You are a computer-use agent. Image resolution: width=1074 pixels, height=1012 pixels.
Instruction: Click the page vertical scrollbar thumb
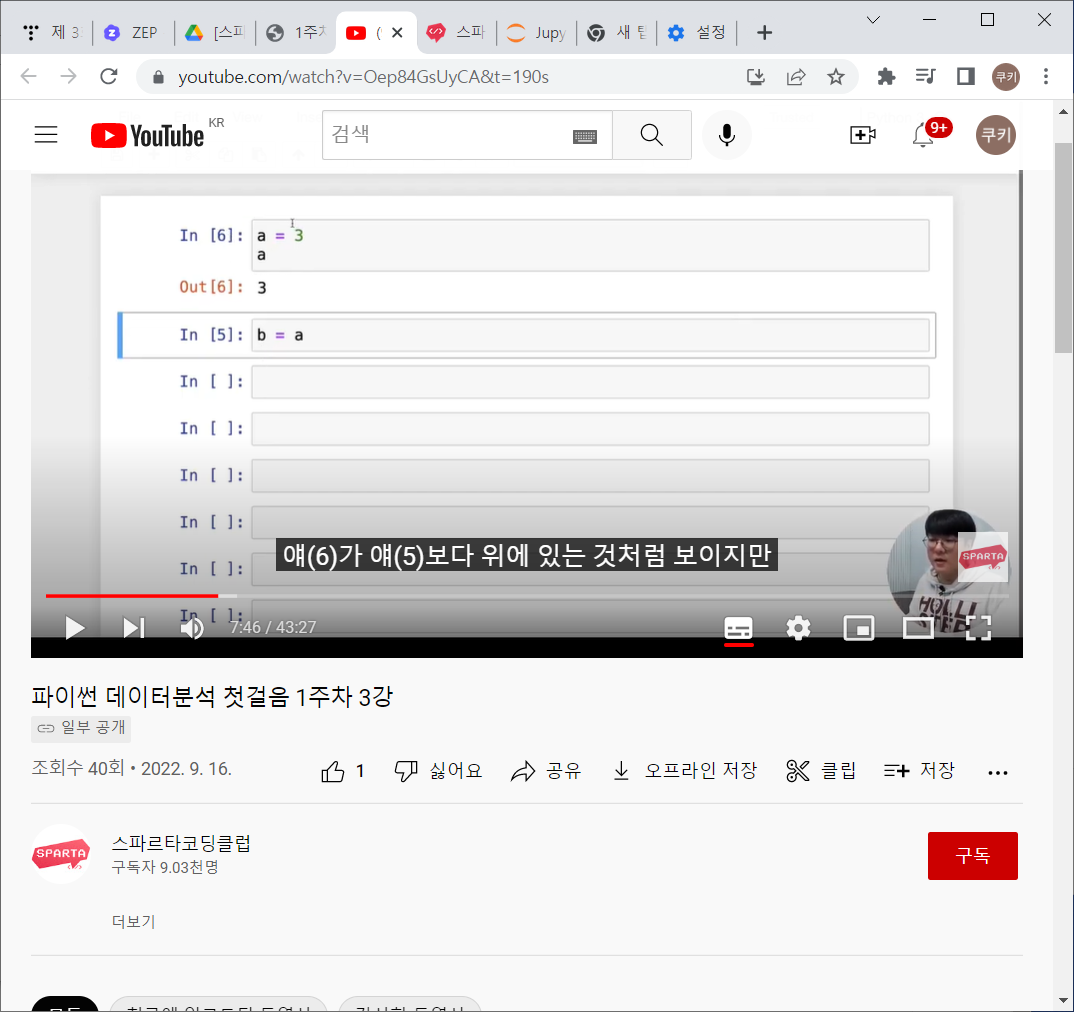(x=1063, y=247)
